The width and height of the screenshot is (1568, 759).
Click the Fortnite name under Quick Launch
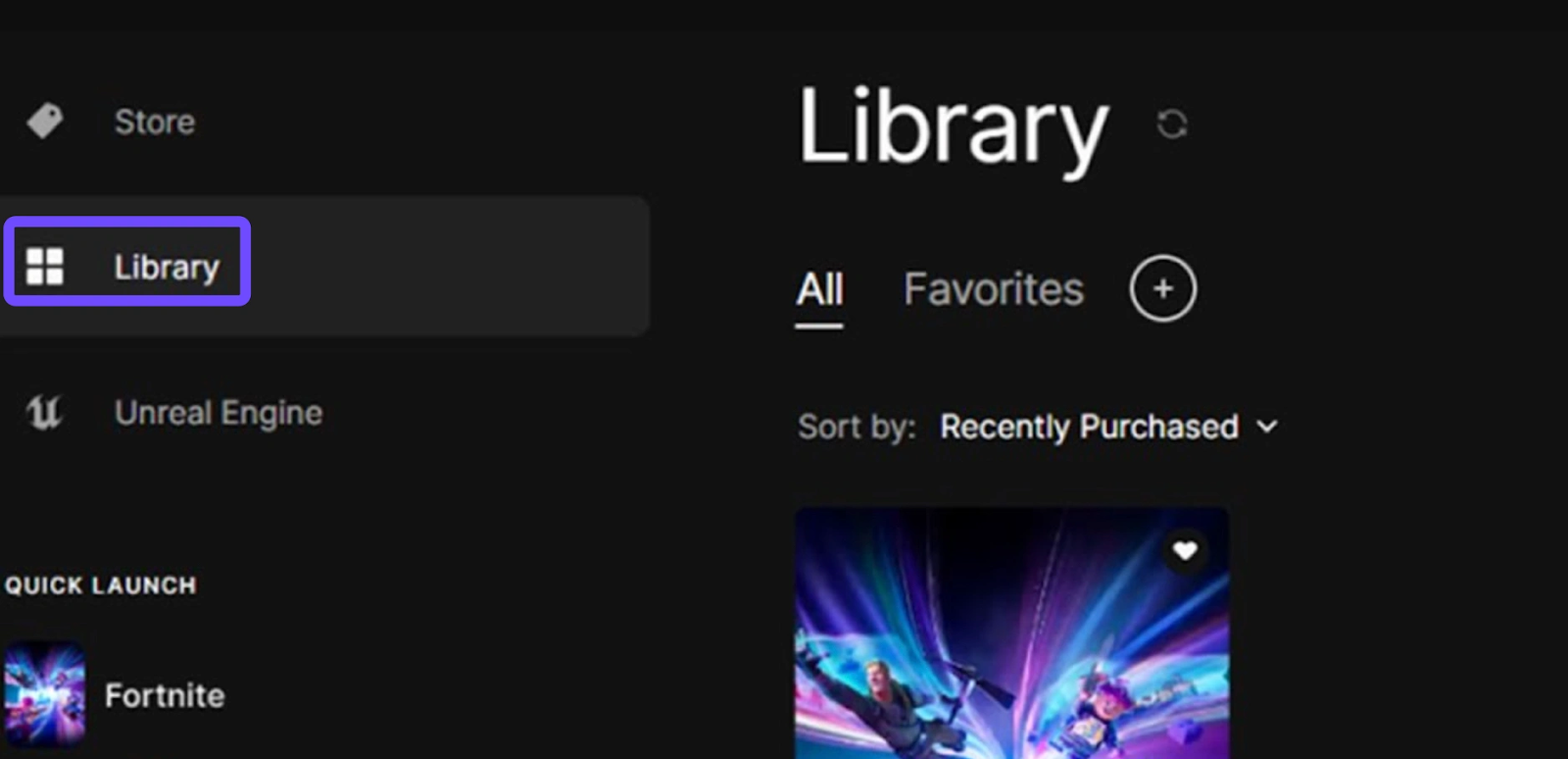coord(165,695)
